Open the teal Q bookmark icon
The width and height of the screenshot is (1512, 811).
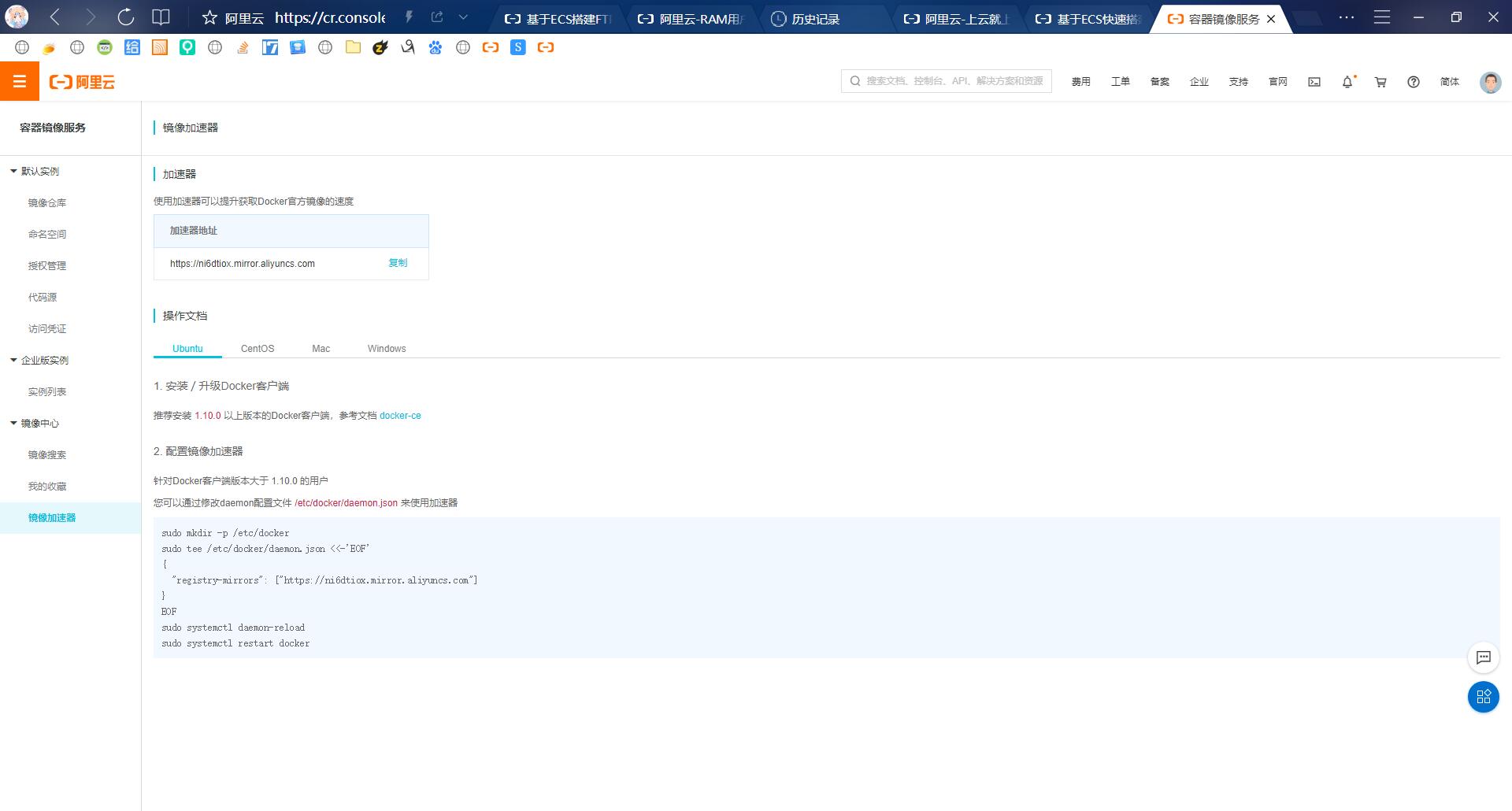click(x=187, y=47)
